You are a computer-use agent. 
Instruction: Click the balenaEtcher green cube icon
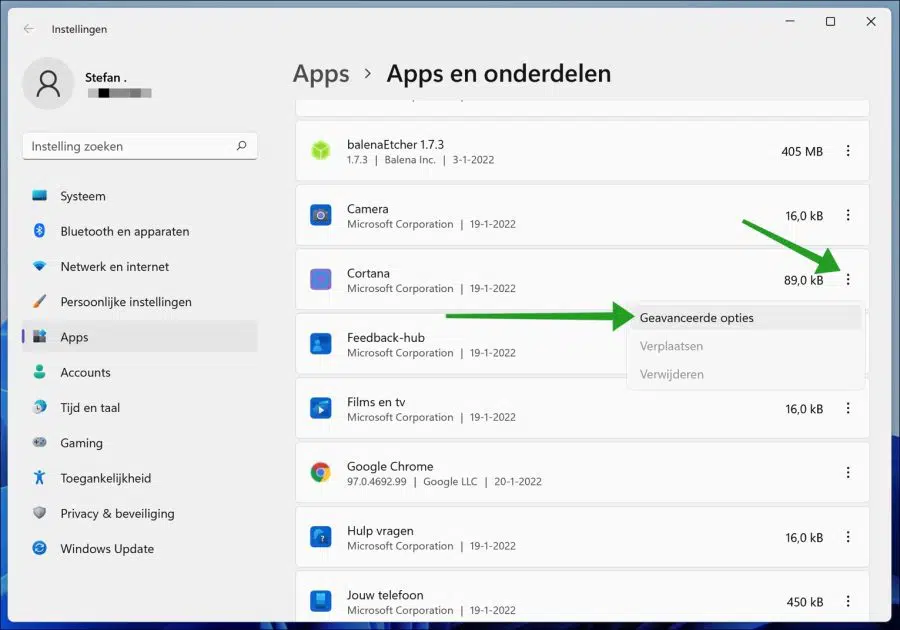tap(321, 151)
